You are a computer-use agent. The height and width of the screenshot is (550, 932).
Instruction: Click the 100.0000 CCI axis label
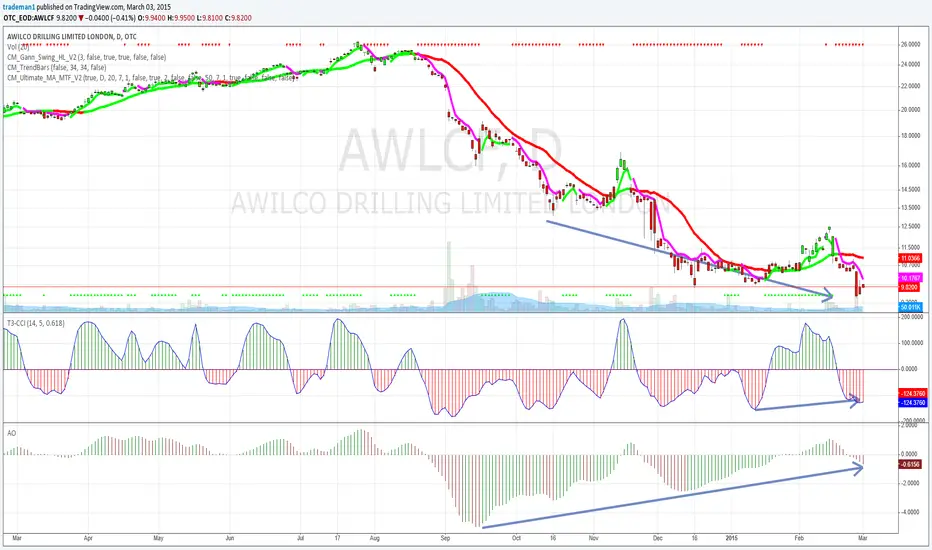912,343
